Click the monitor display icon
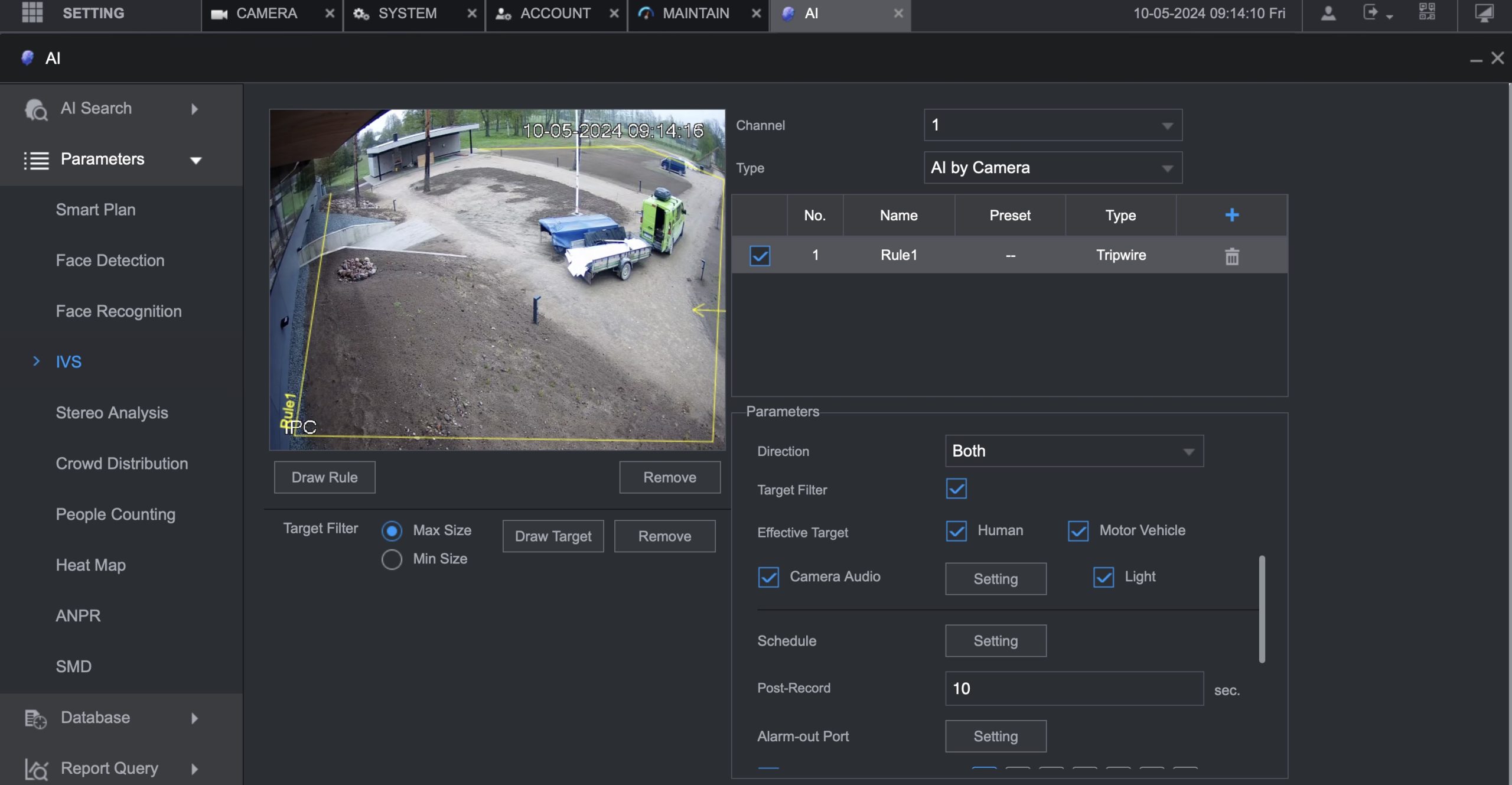 [x=1484, y=13]
